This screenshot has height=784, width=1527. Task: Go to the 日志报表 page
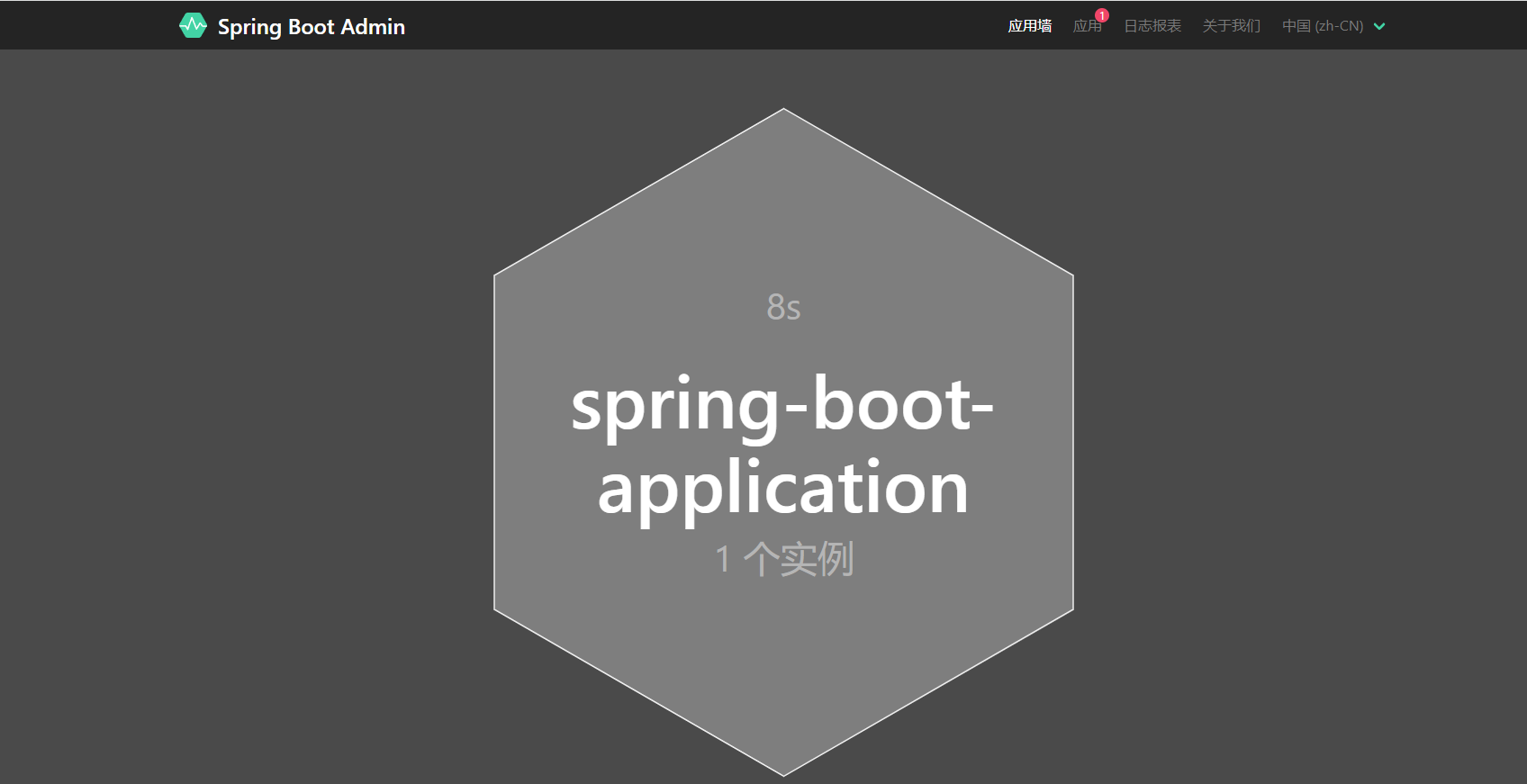click(1152, 26)
